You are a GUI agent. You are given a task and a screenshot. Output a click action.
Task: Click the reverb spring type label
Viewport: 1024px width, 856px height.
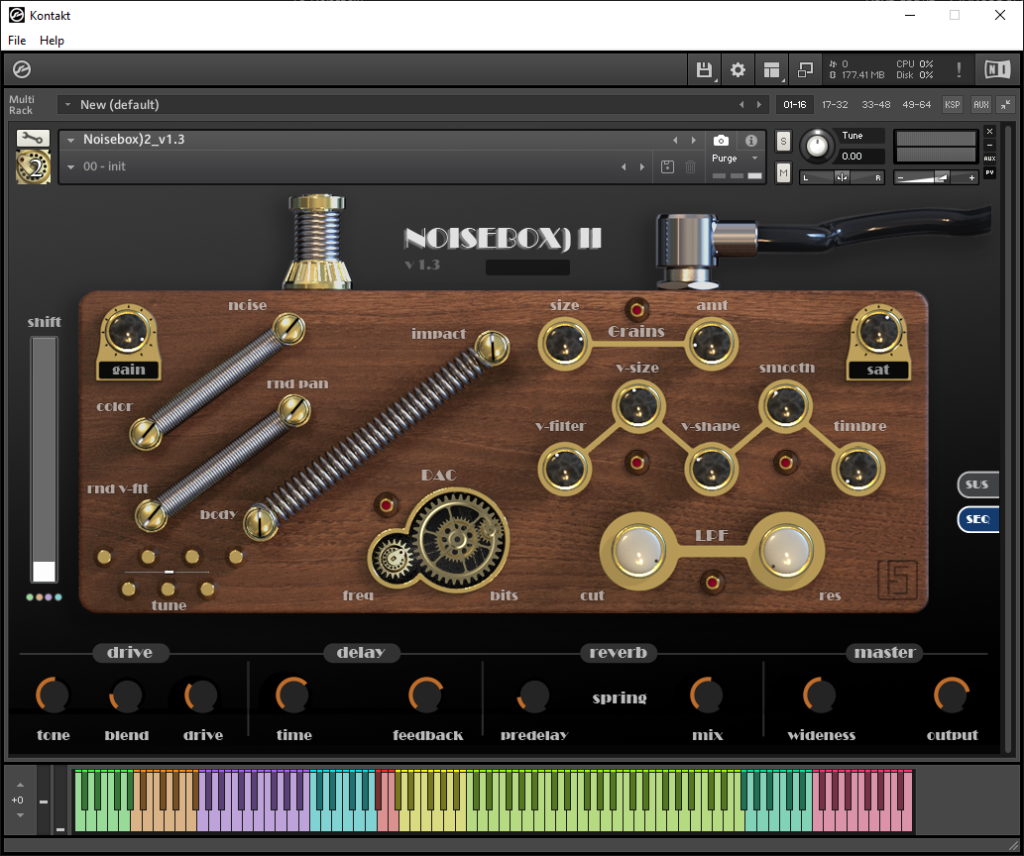(x=619, y=698)
